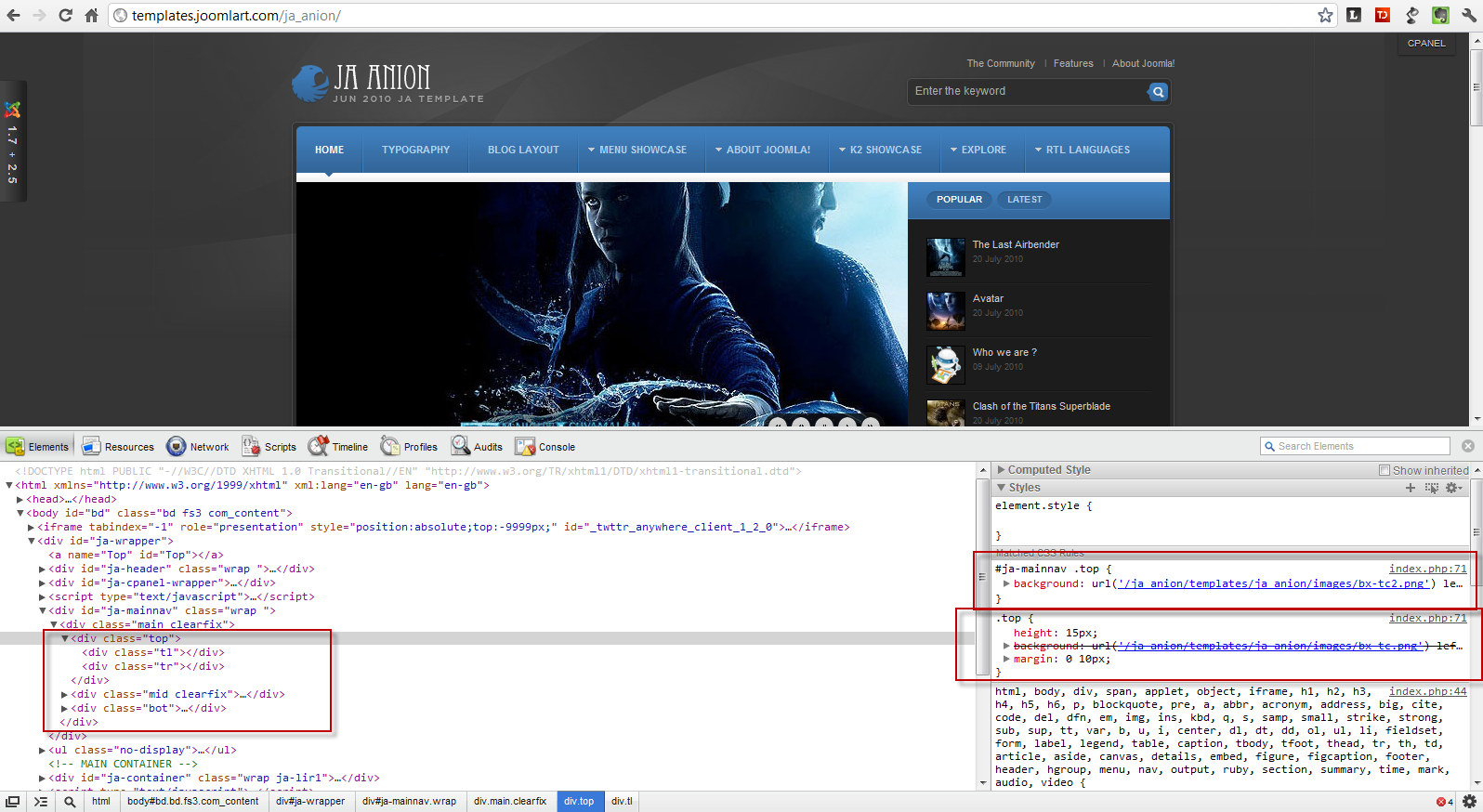Open About Joomla! top link
Image resolution: width=1483 pixels, height=812 pixels.
(x=1143, y=64)
